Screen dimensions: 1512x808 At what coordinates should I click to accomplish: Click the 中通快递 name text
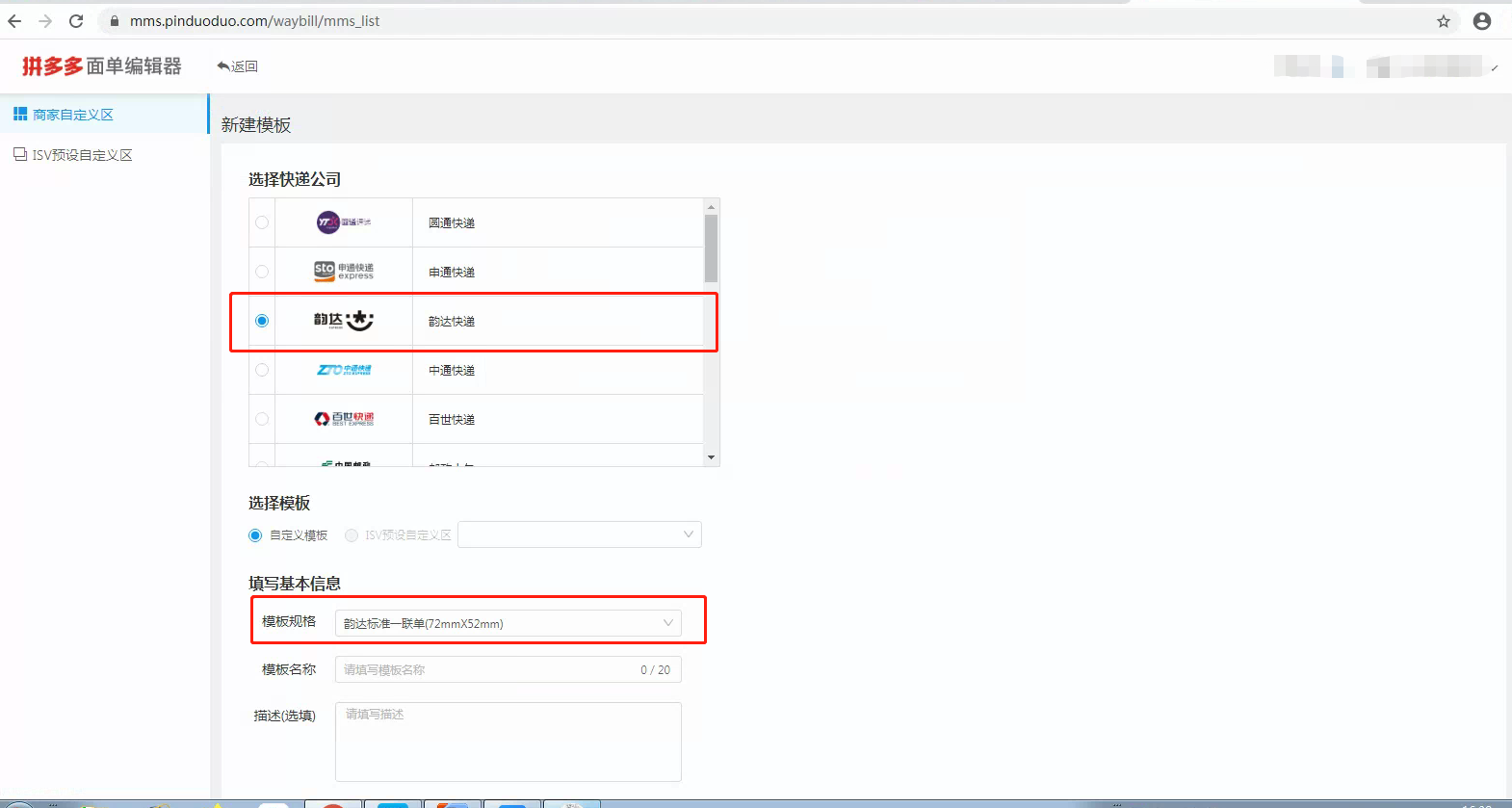(452, 371)
